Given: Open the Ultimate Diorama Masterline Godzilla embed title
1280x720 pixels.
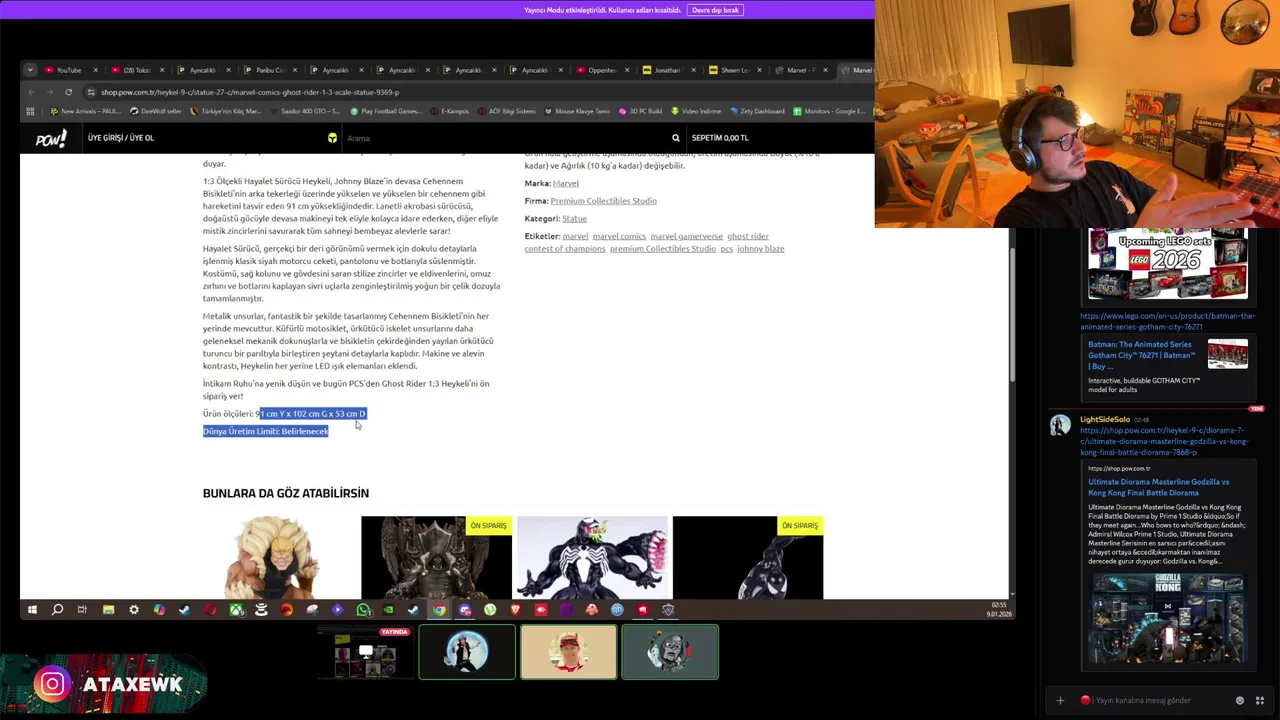Looking at the screenshot, I should click(1158, 487).
